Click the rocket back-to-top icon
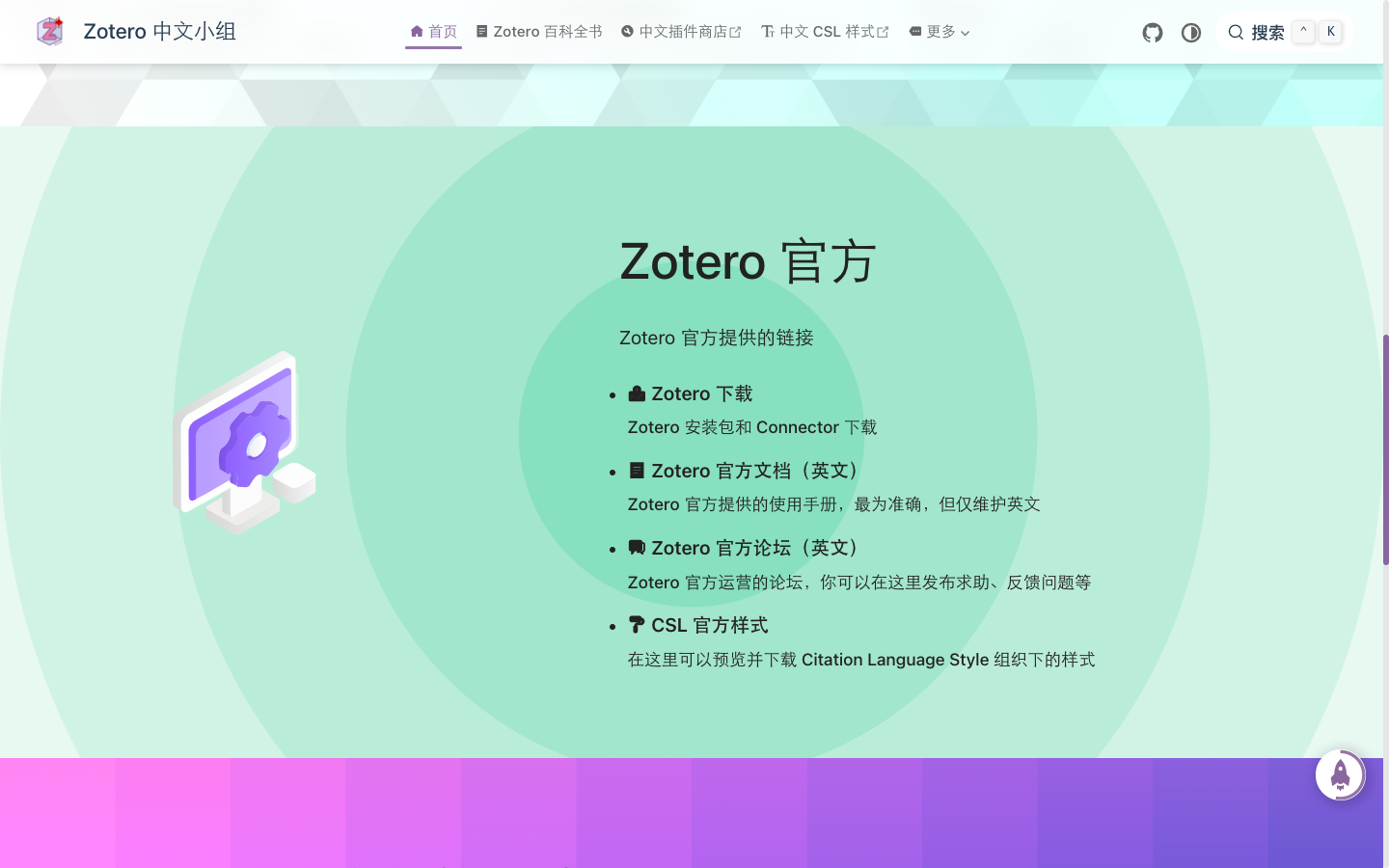Viewport: 1389px width, 868px height. 1341,774
